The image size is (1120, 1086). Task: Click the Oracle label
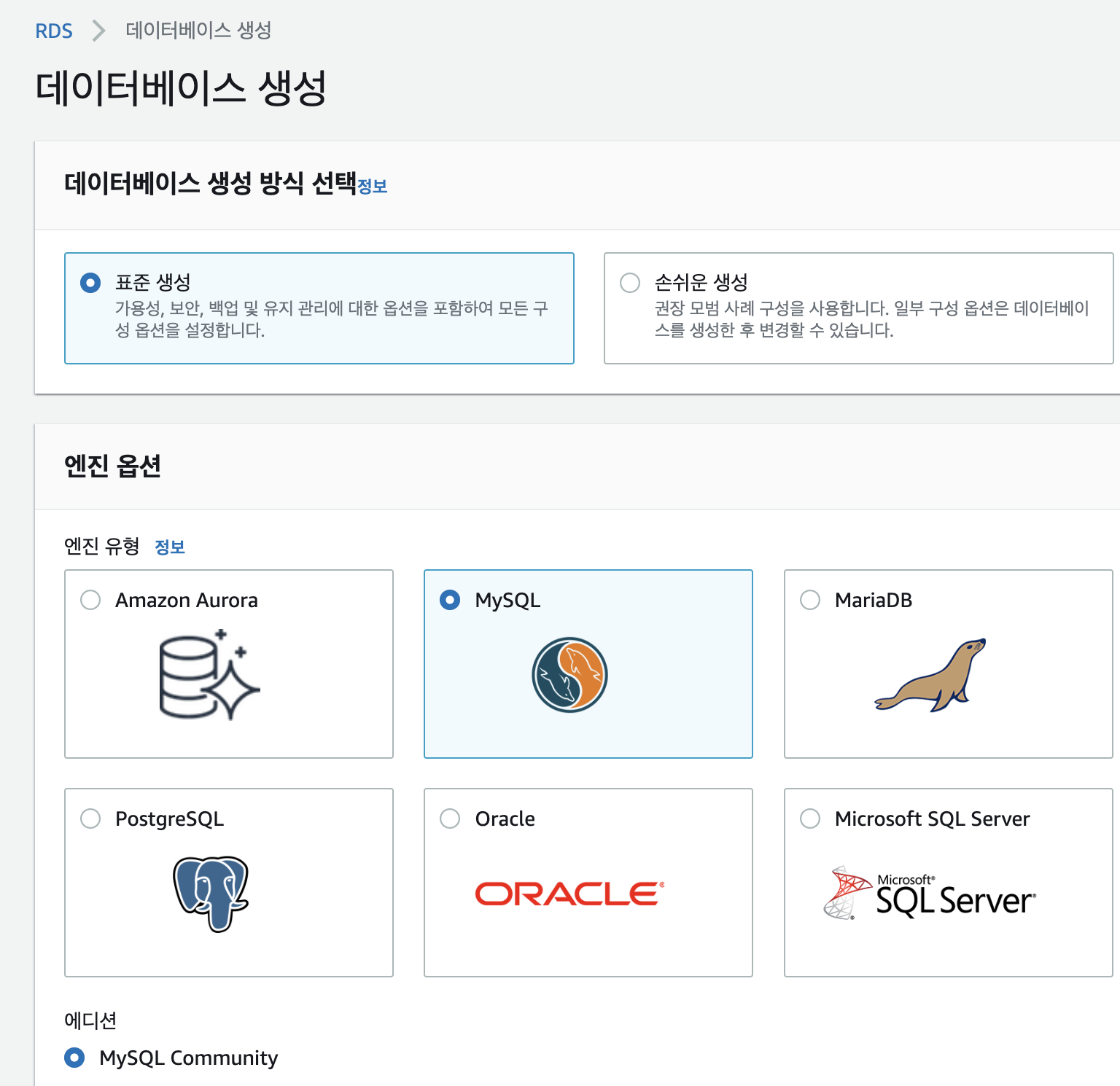pyautogui.click(x=505, y=819)
